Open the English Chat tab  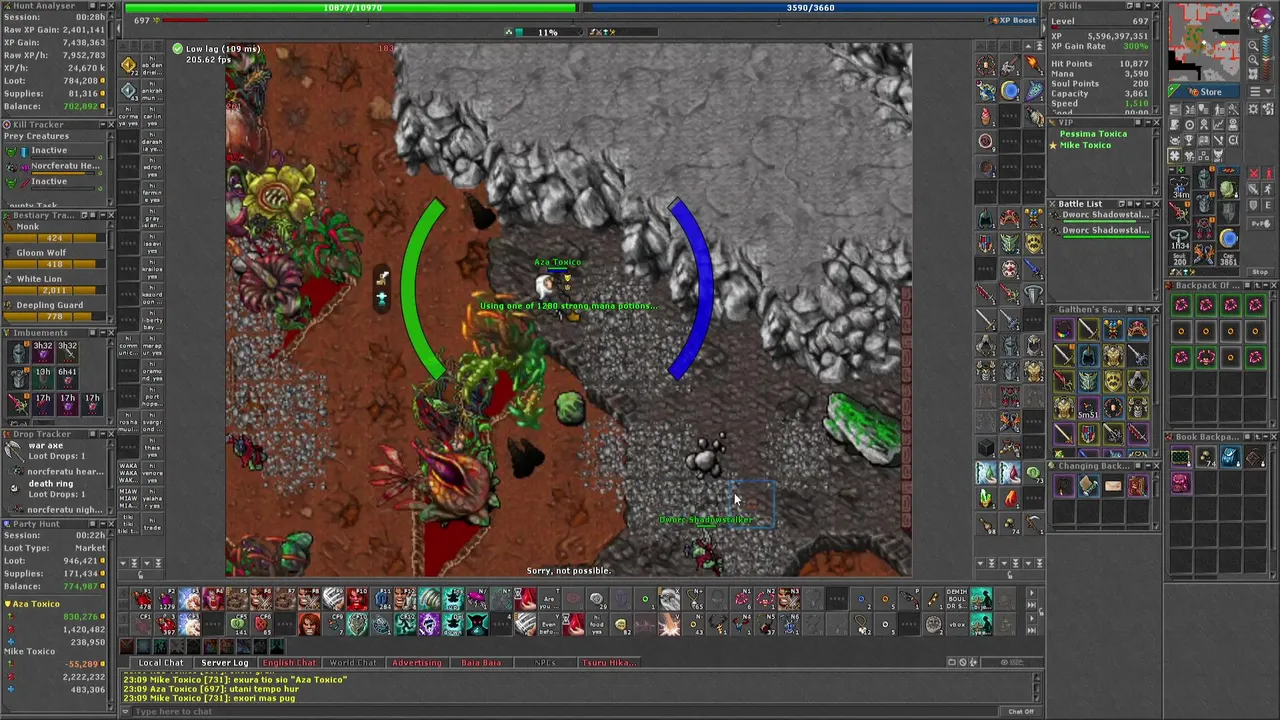point(289,662)
